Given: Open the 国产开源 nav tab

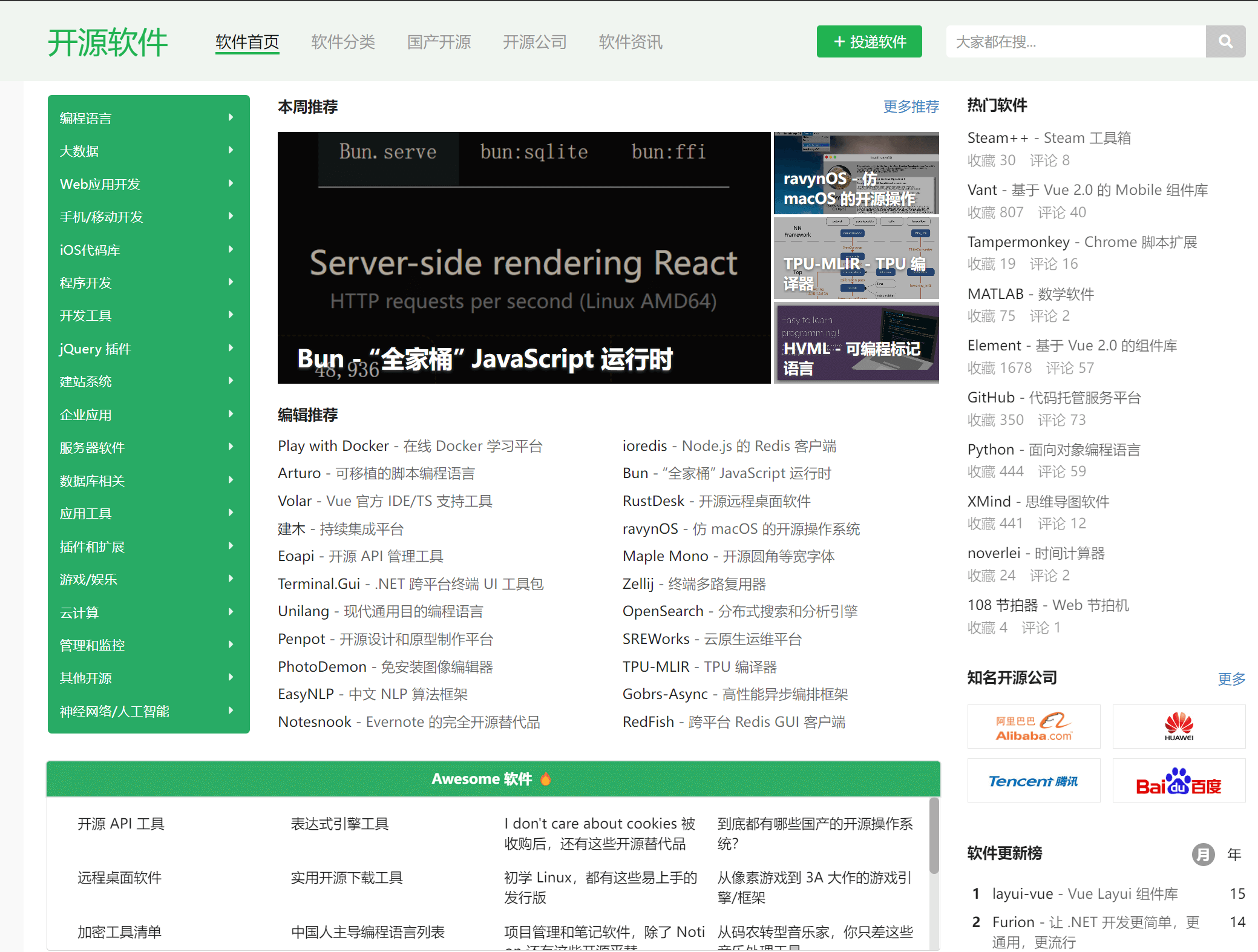Looking at the screenshot, I should 439,42.
